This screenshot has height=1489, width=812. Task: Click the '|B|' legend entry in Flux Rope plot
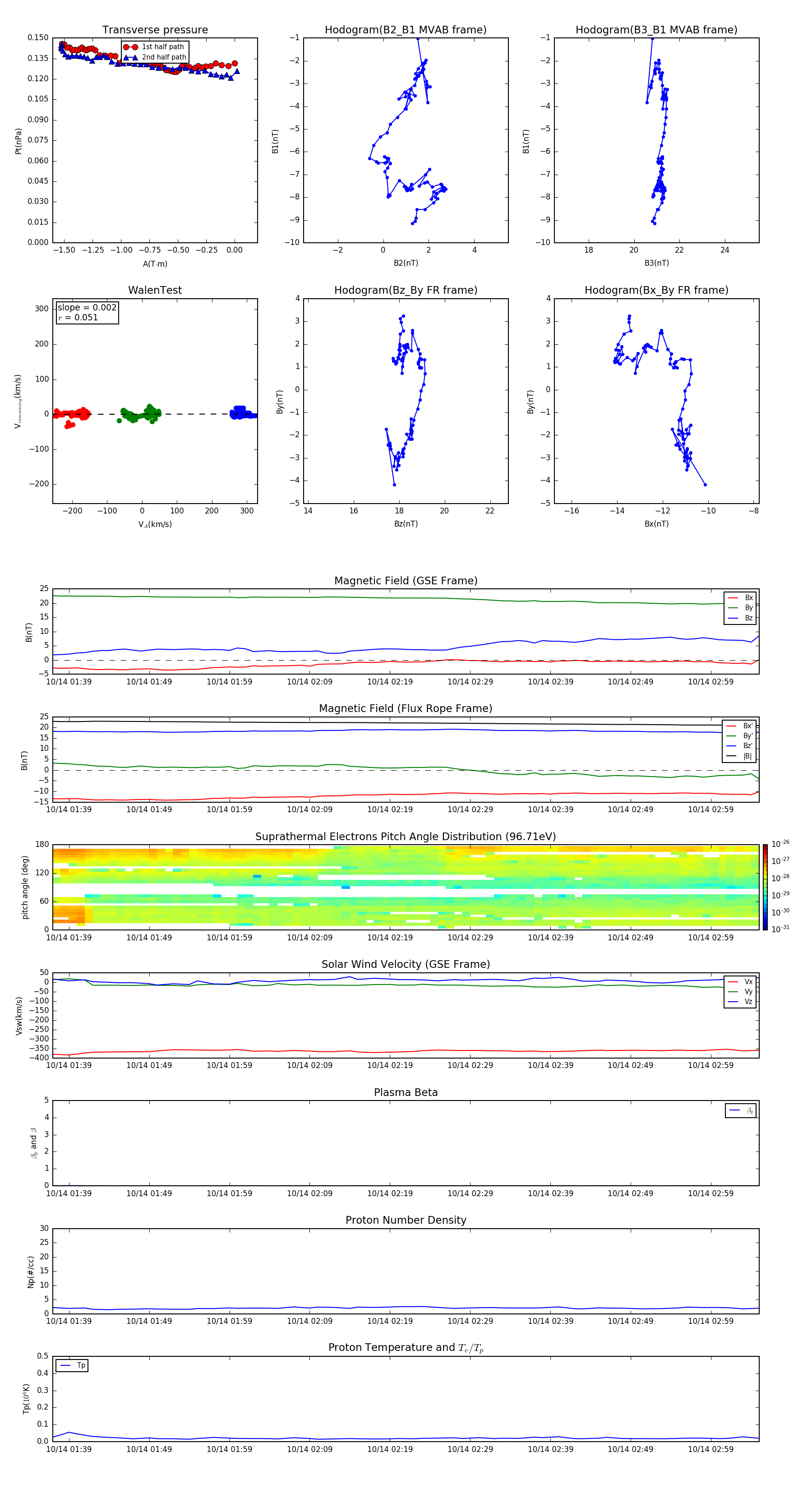739,757
